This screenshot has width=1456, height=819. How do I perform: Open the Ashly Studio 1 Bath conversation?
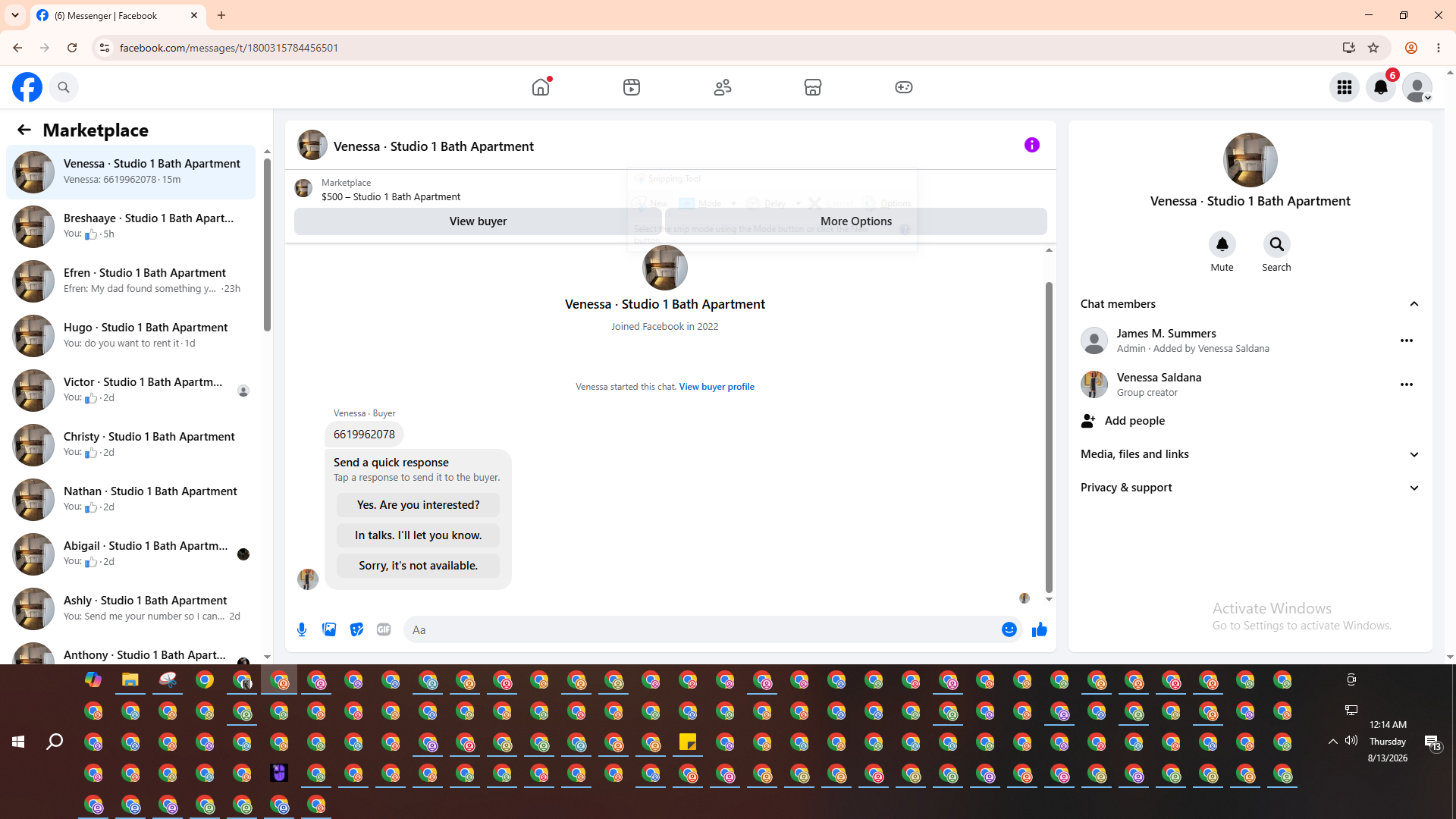pyautogui.click(x=130, y=608)
